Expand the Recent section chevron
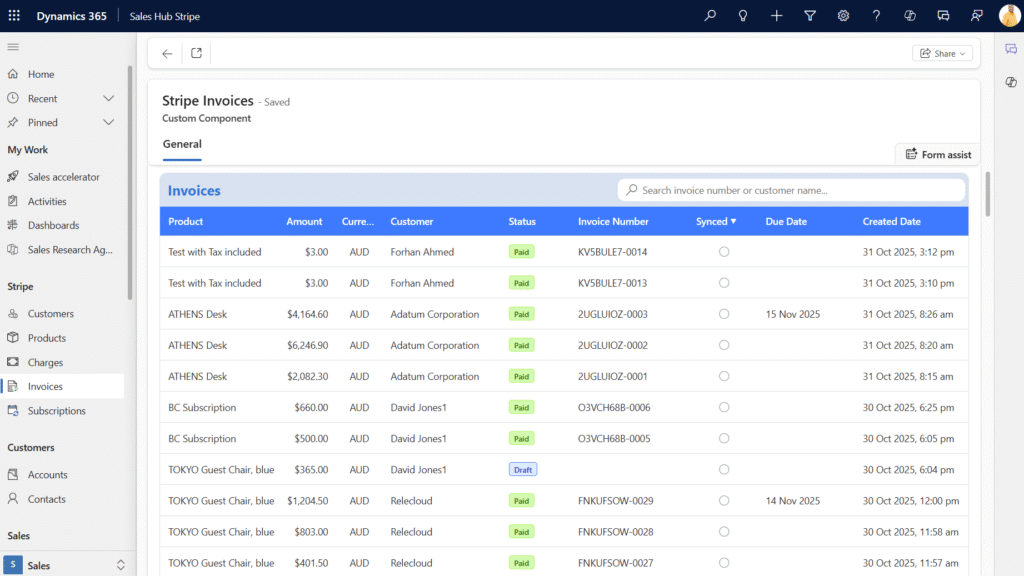 [x=109, y=98]
